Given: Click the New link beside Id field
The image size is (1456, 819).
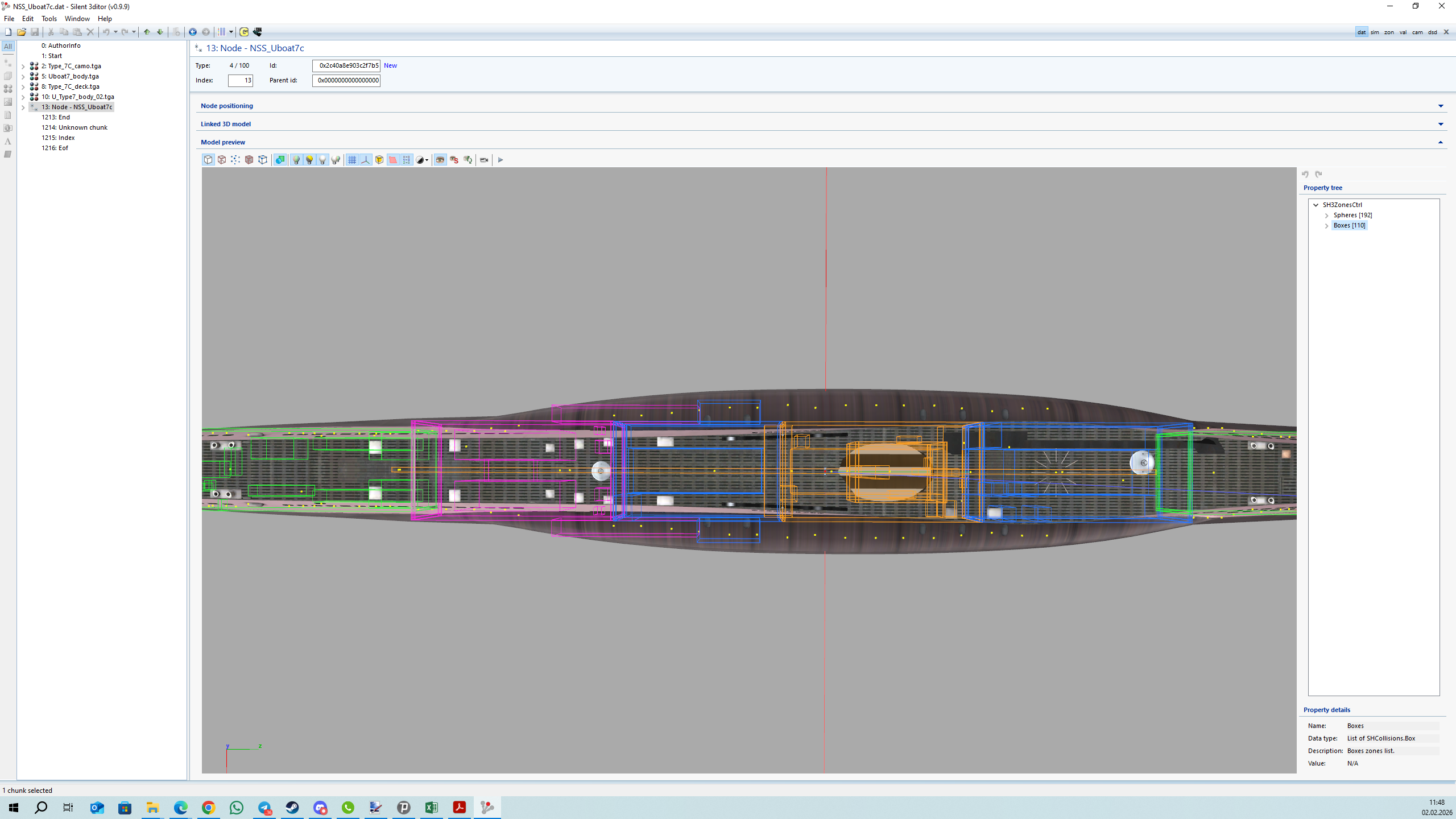Looking at the screenshot, I should click(390, 65).
